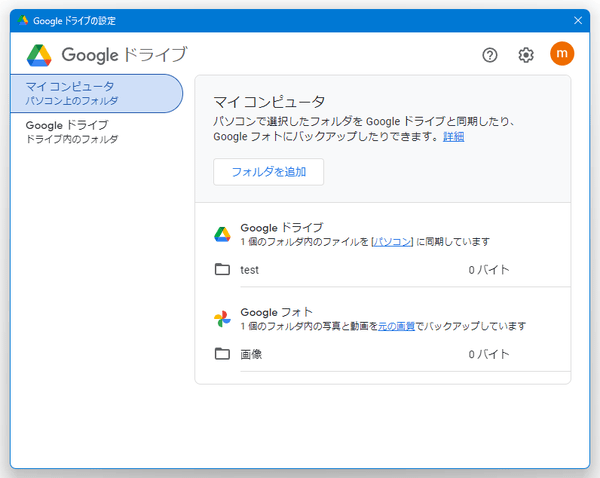Click the Google フォト section heading
The width and height of the screenshot is (600, 478).
[276, 312]
